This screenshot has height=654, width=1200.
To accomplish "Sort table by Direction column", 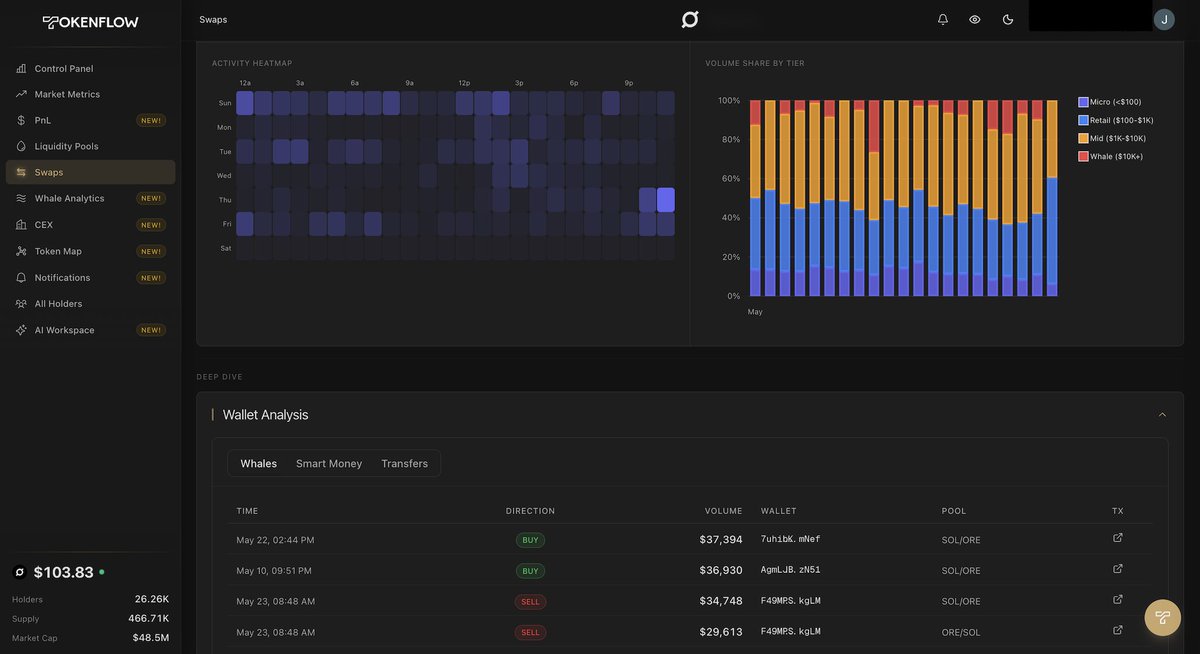I will (530, 511).
